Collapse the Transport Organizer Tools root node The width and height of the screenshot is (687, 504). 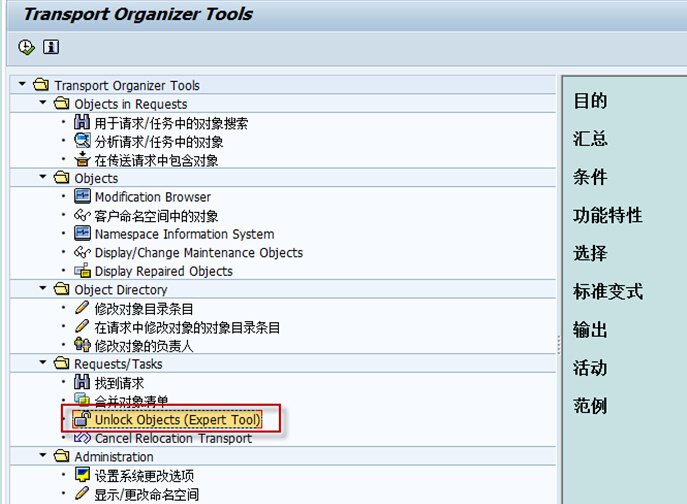(22, 83)
